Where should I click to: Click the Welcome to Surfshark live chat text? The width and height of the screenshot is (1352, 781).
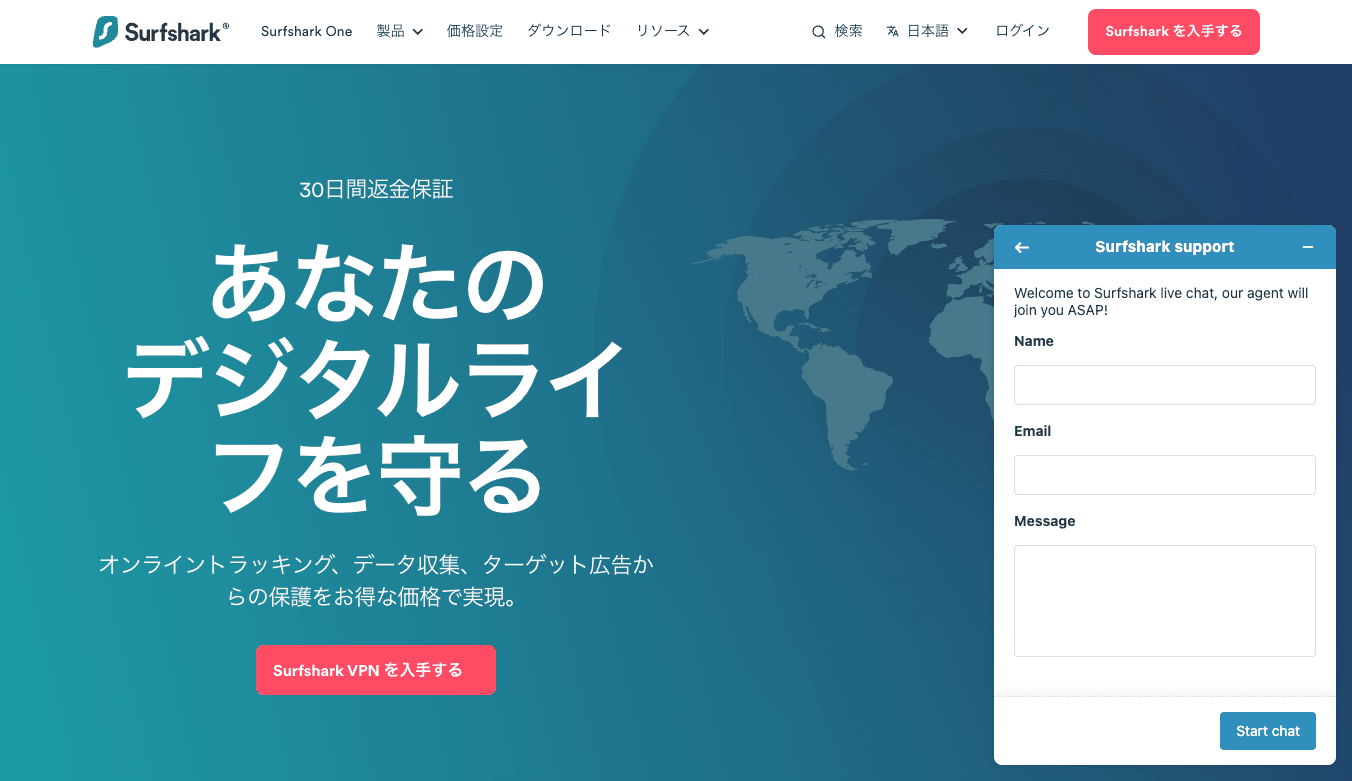pyautogui.click(x=1161, y=302)
